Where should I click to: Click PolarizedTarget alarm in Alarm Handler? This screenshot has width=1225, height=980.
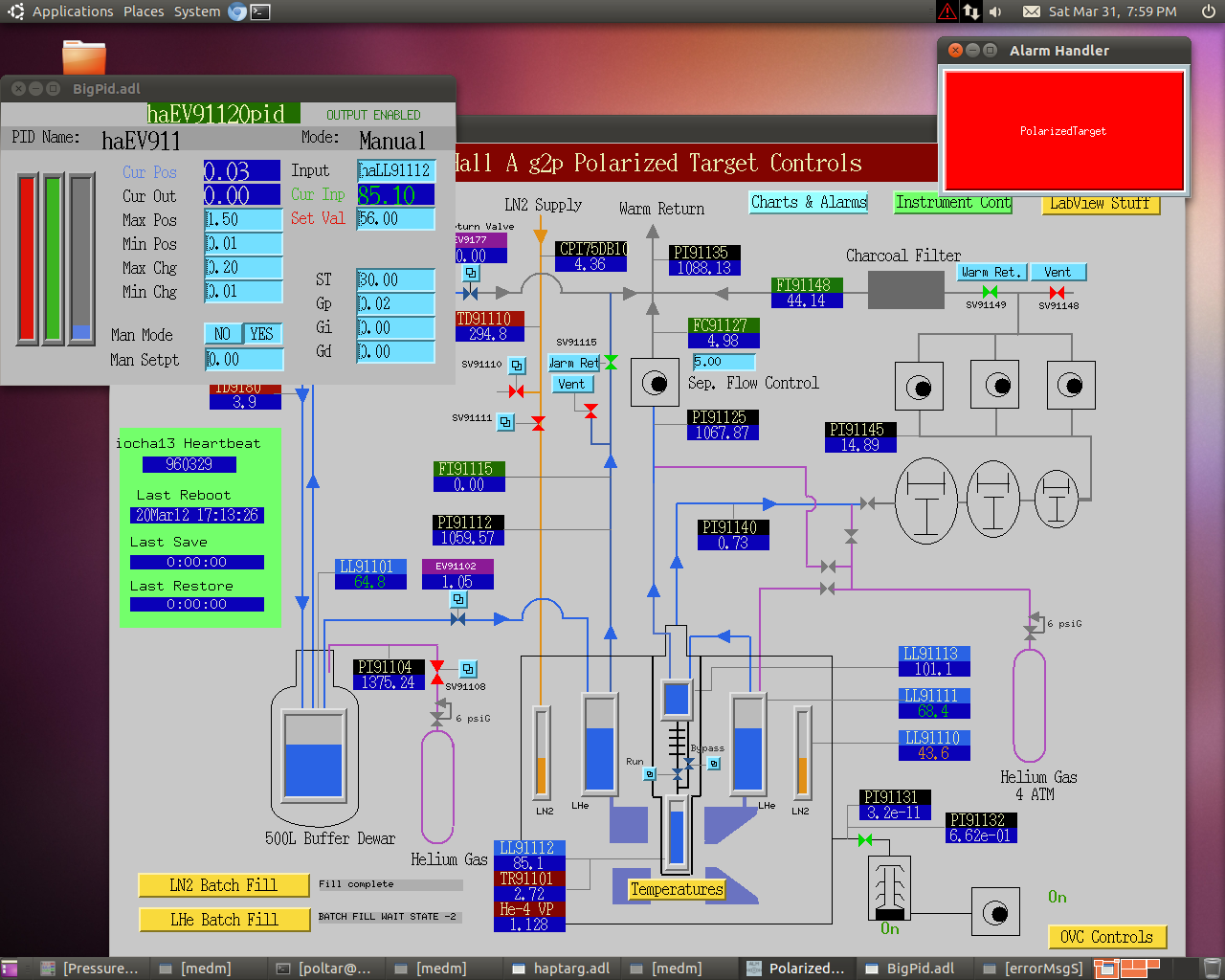pyautogui.click(x=1063, y=131)
